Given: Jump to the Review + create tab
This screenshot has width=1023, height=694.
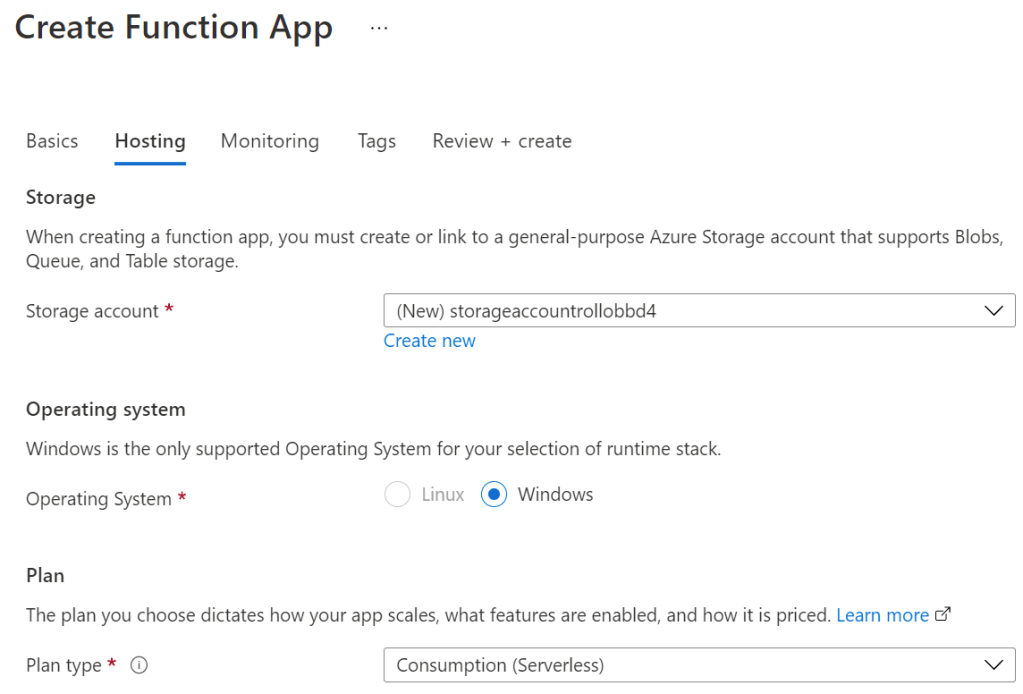Looking at the screenshot, I should tap(502, 141).
